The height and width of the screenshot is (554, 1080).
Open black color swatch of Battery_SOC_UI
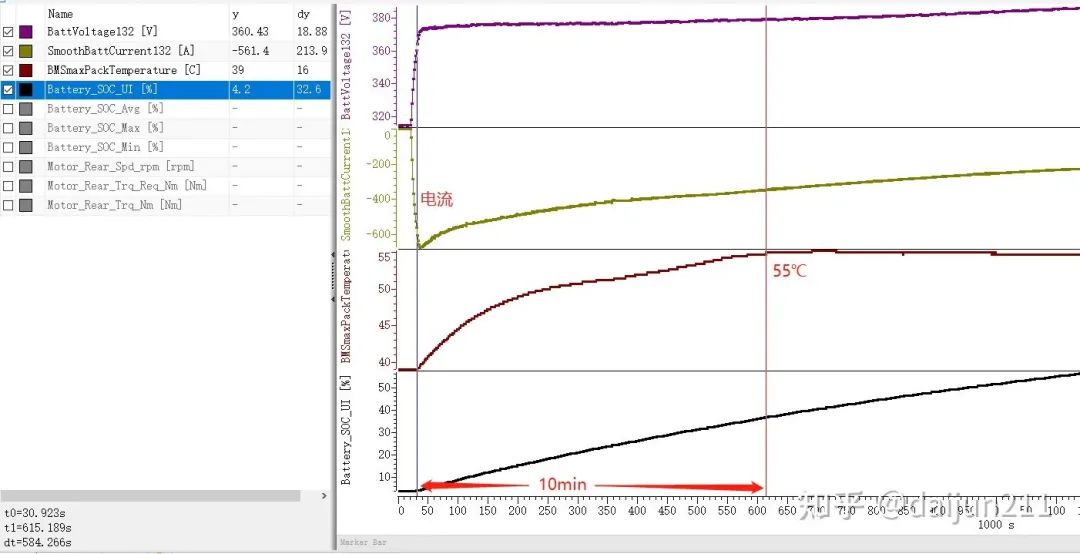(25, 90)
